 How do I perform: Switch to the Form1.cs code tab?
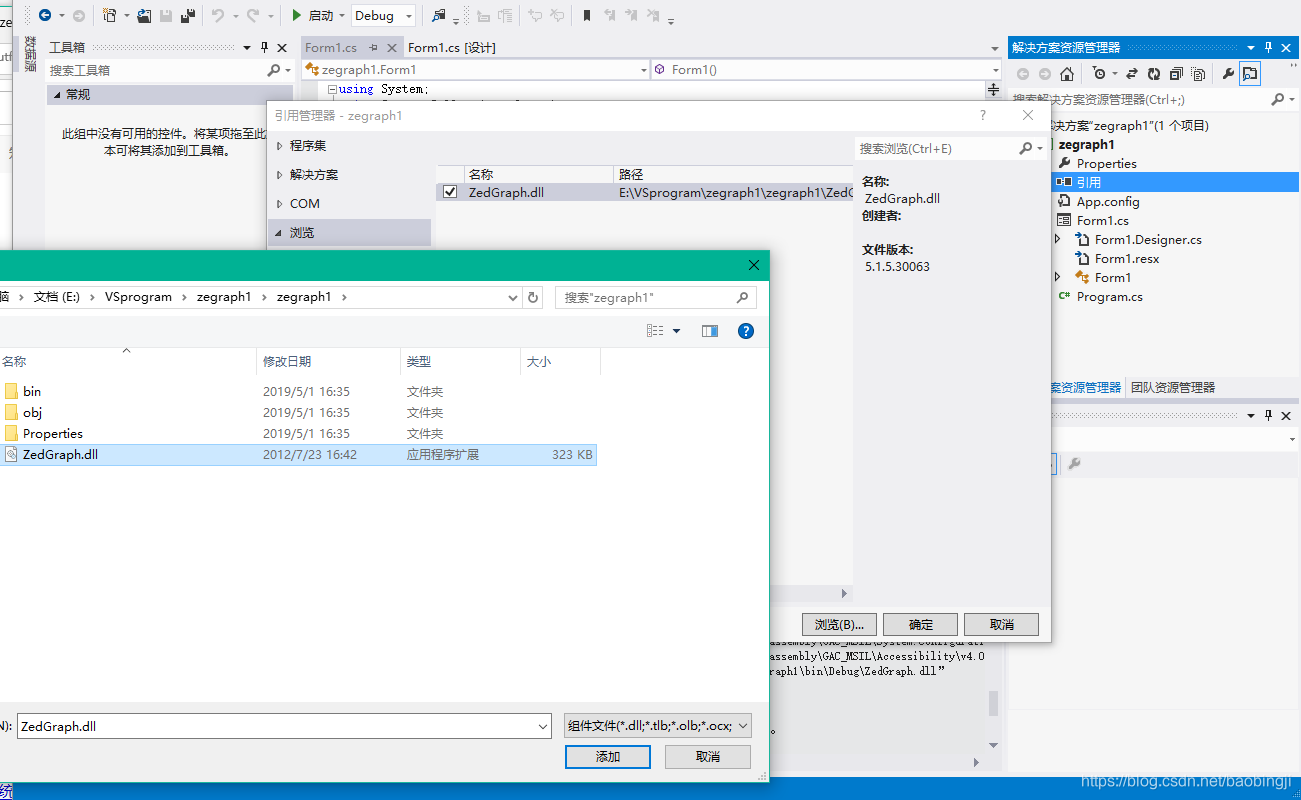point(331,47)
